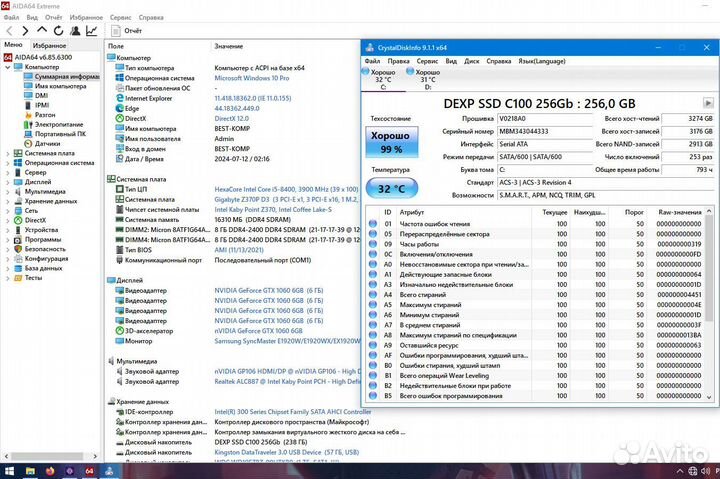Image resolution: width=720 pixels, height=479 pixels.
Task: Click scroll-down arrow of SMART table
Action: click(709, 397)
